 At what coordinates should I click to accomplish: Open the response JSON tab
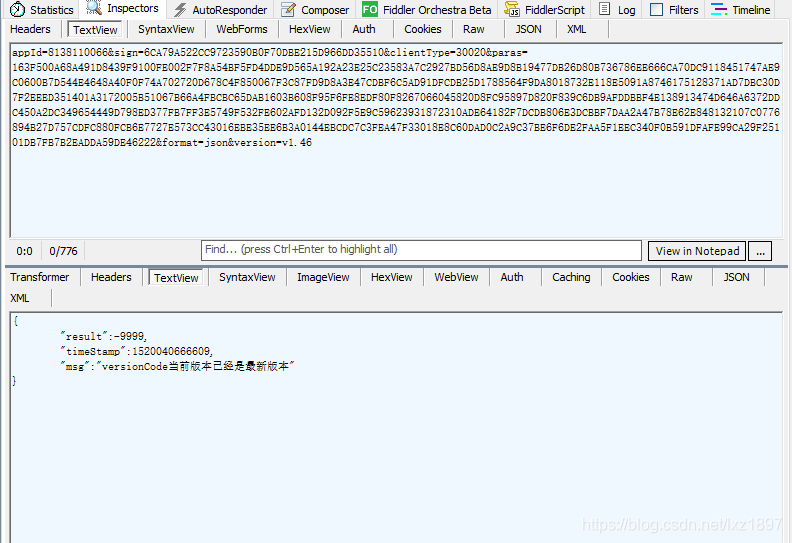[736, 277]
